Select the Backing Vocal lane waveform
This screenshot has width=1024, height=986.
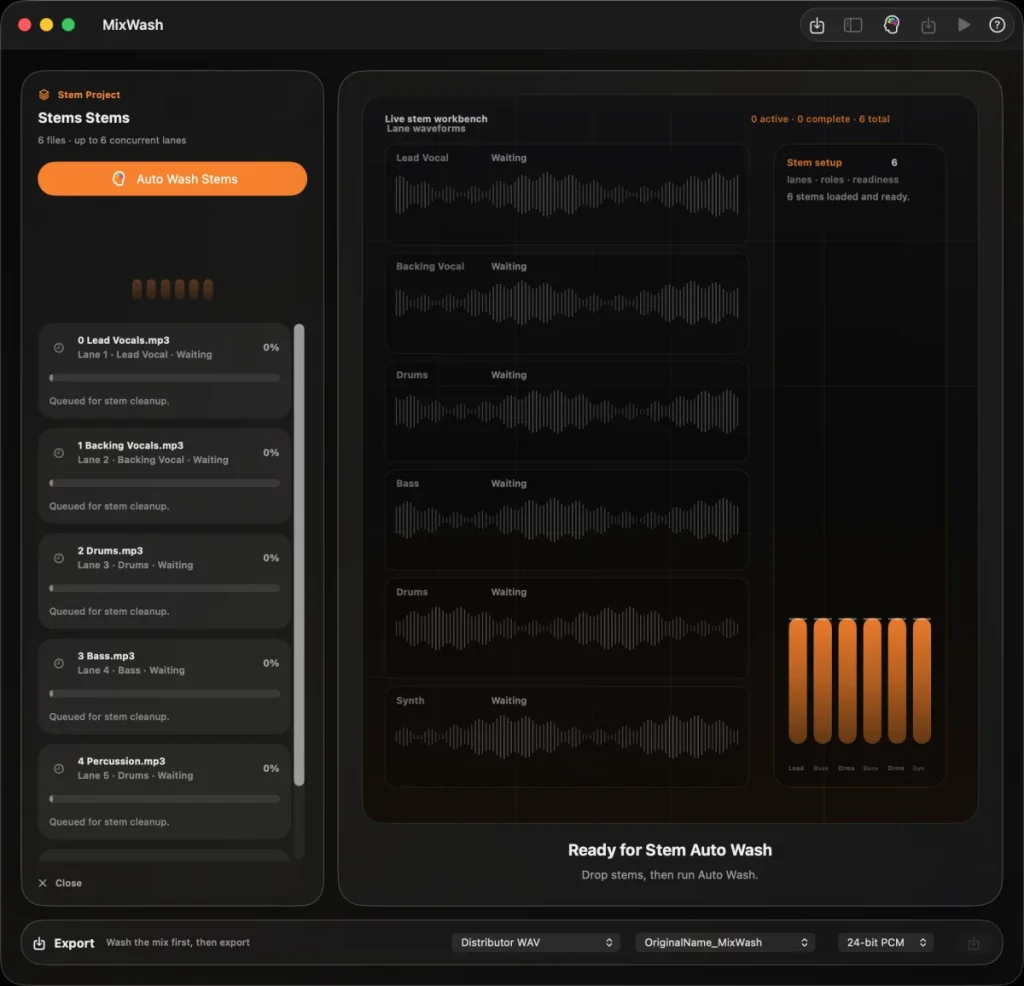click(x=567, y=302)
